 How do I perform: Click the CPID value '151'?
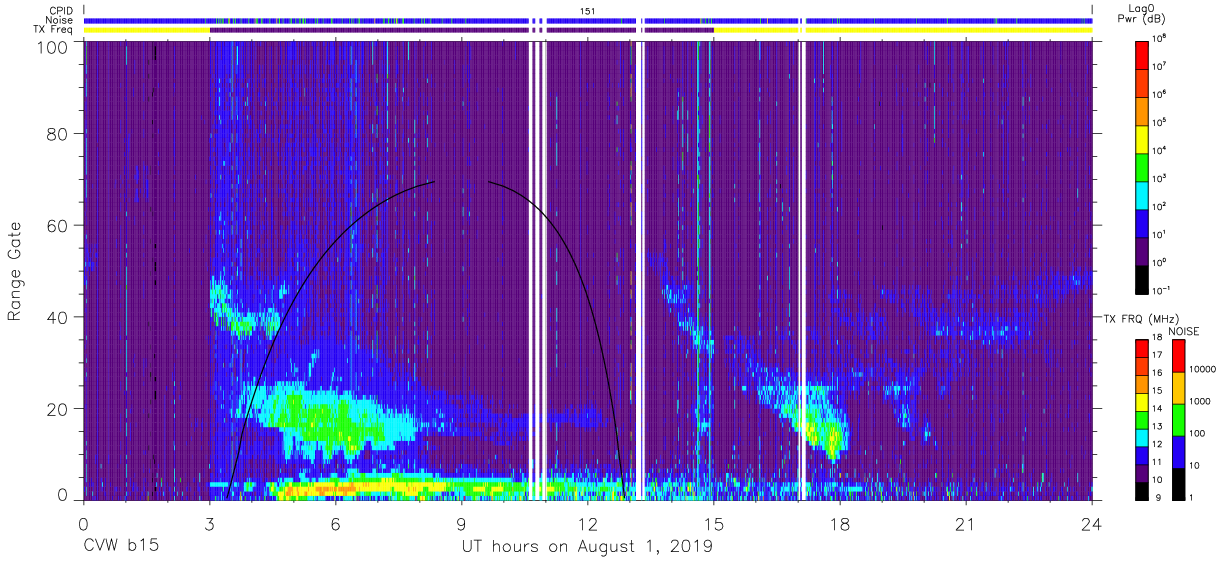click(587, 10)
